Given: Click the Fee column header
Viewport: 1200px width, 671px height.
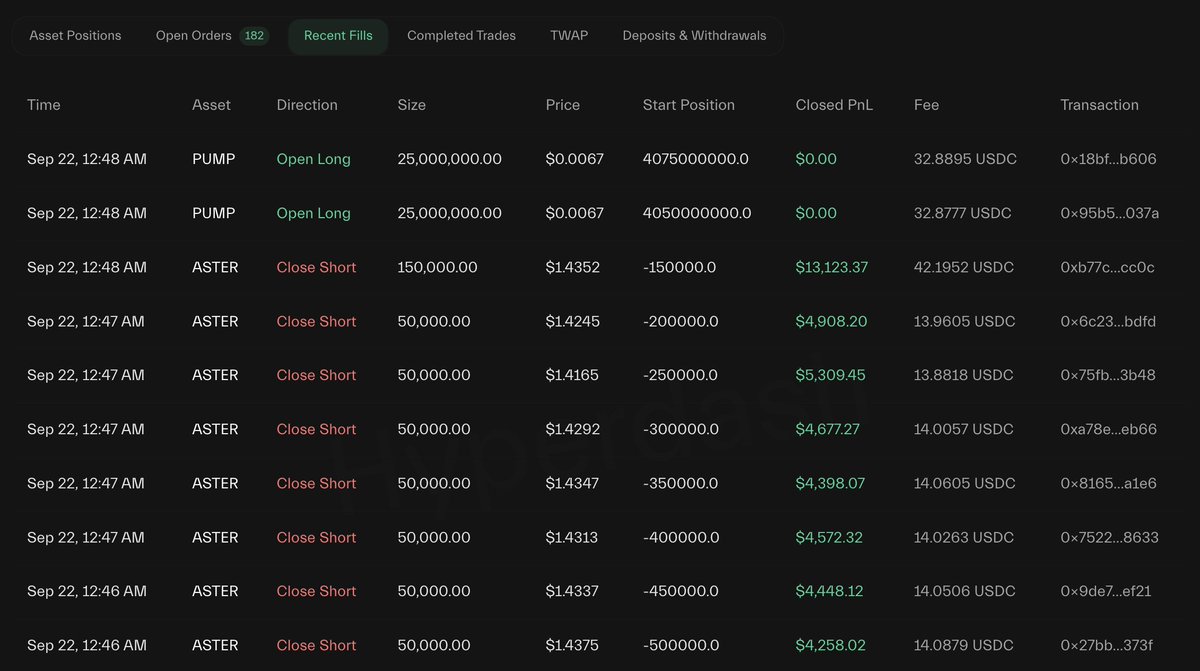Looking at the screenshot, I should 926,105.
